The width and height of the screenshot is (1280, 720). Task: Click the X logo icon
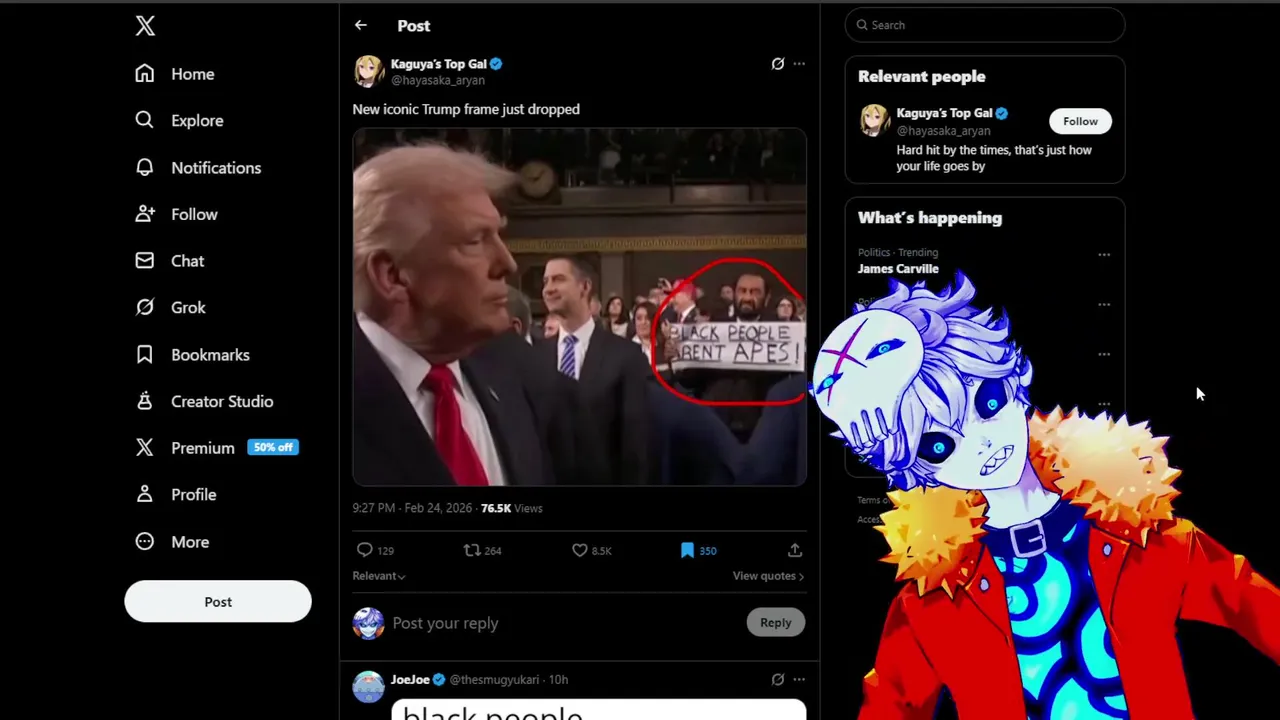tap(145, 26)
